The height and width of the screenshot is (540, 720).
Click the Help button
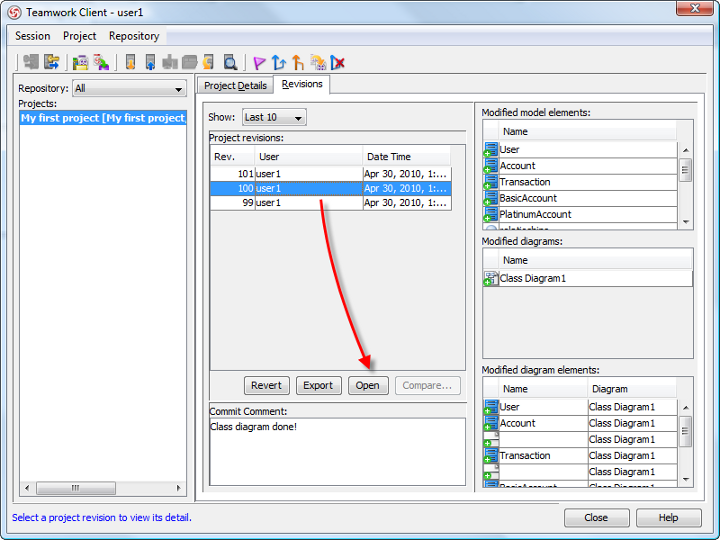[669, 518]
